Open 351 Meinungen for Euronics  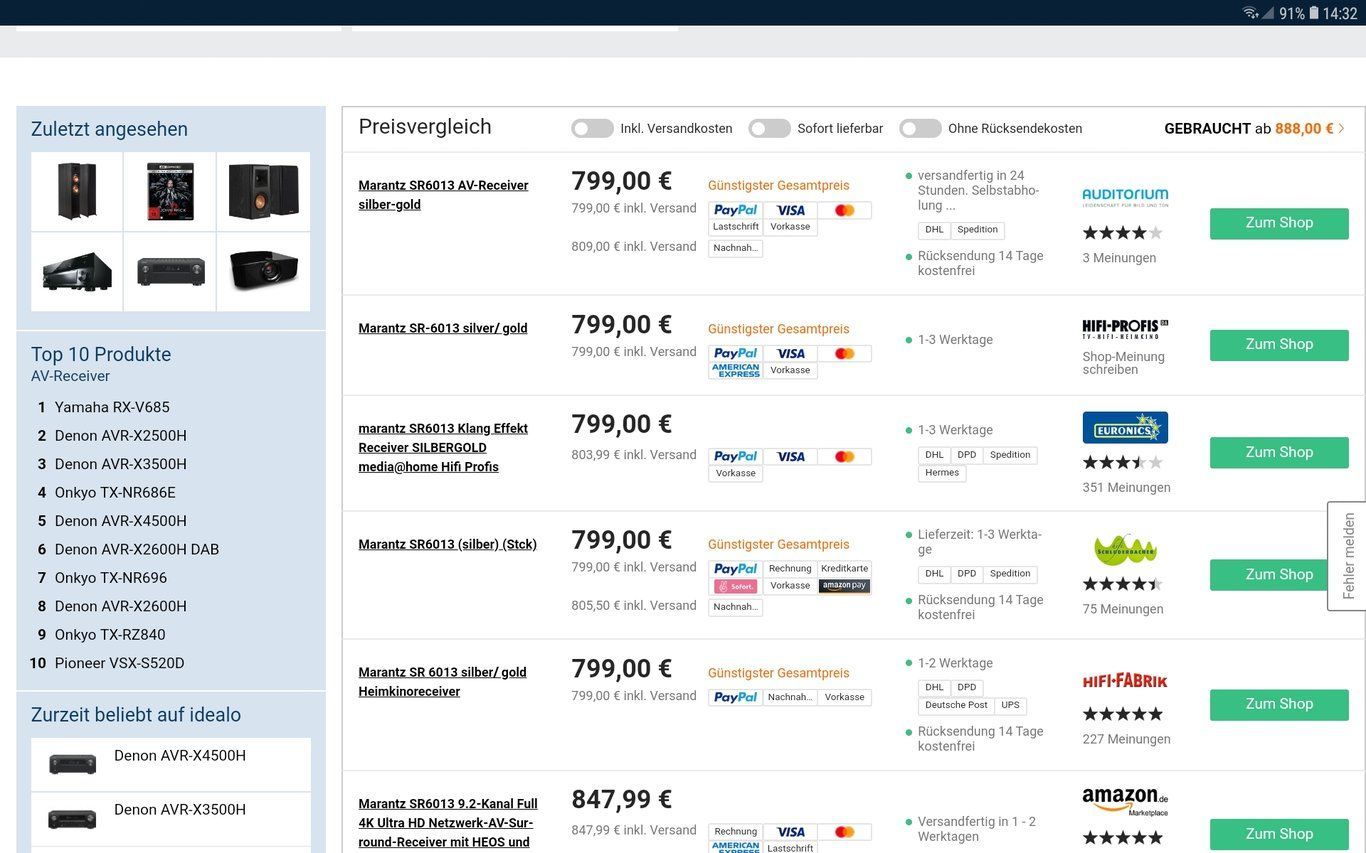(x=1126, y=488)
